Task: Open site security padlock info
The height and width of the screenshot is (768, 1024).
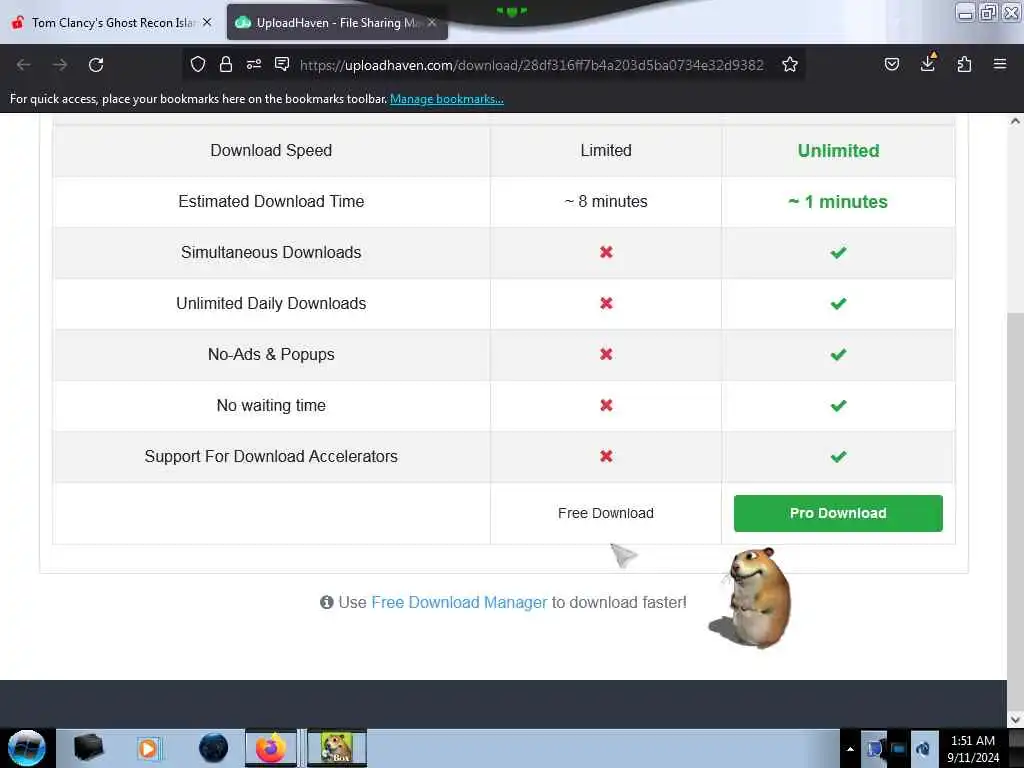Action: [x=226, y=64]
